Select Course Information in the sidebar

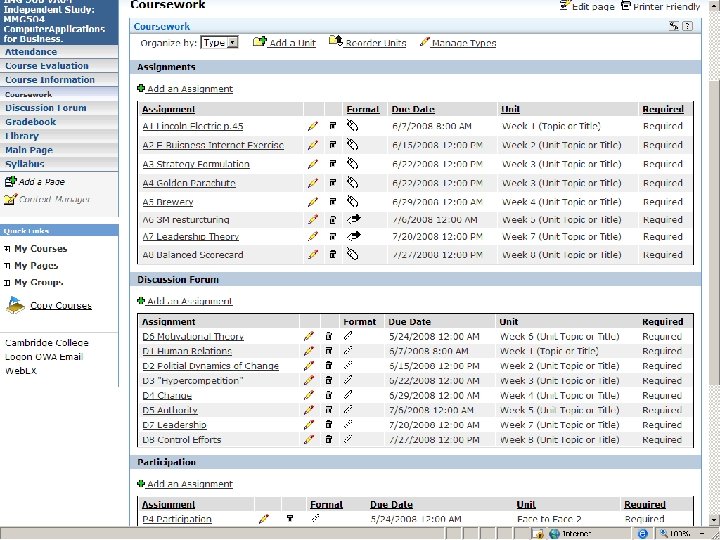[50, 80]
